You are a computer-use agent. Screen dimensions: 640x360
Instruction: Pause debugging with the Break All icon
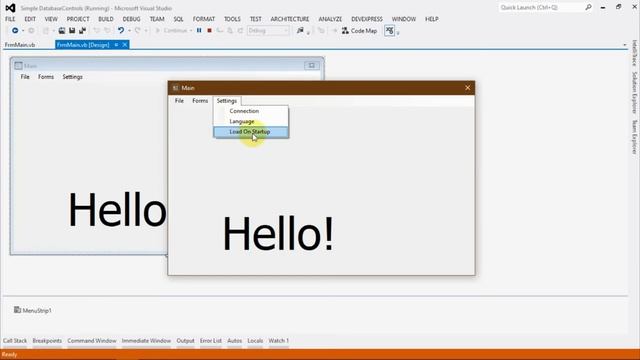(199, 31)
